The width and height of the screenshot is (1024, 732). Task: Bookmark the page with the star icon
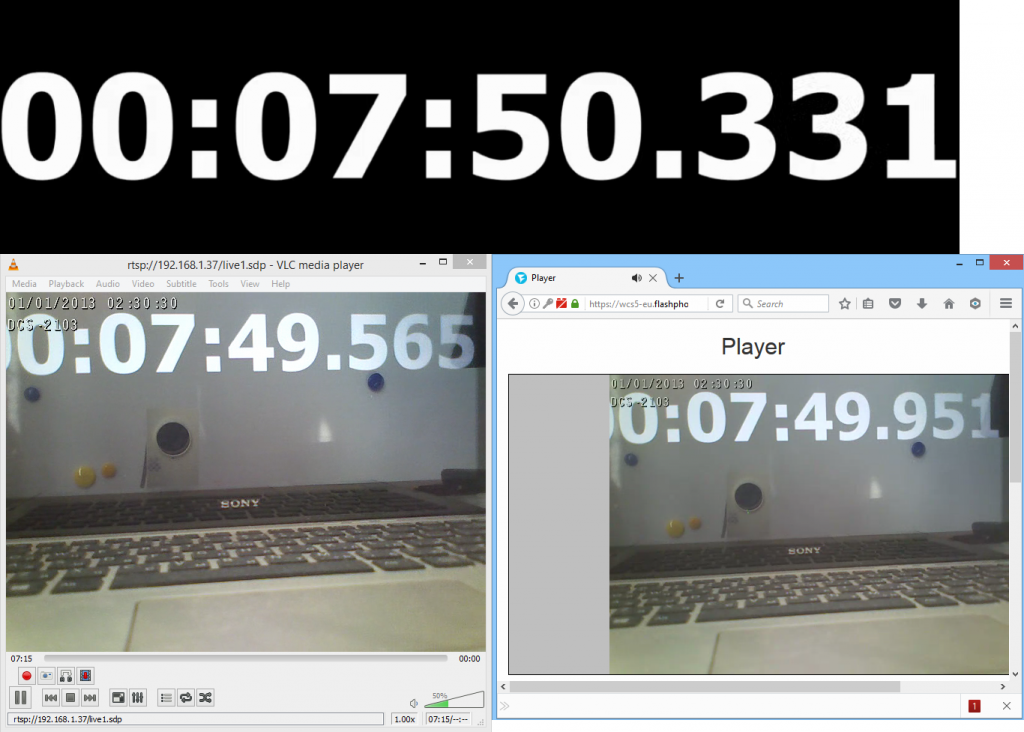coord(843,303)
